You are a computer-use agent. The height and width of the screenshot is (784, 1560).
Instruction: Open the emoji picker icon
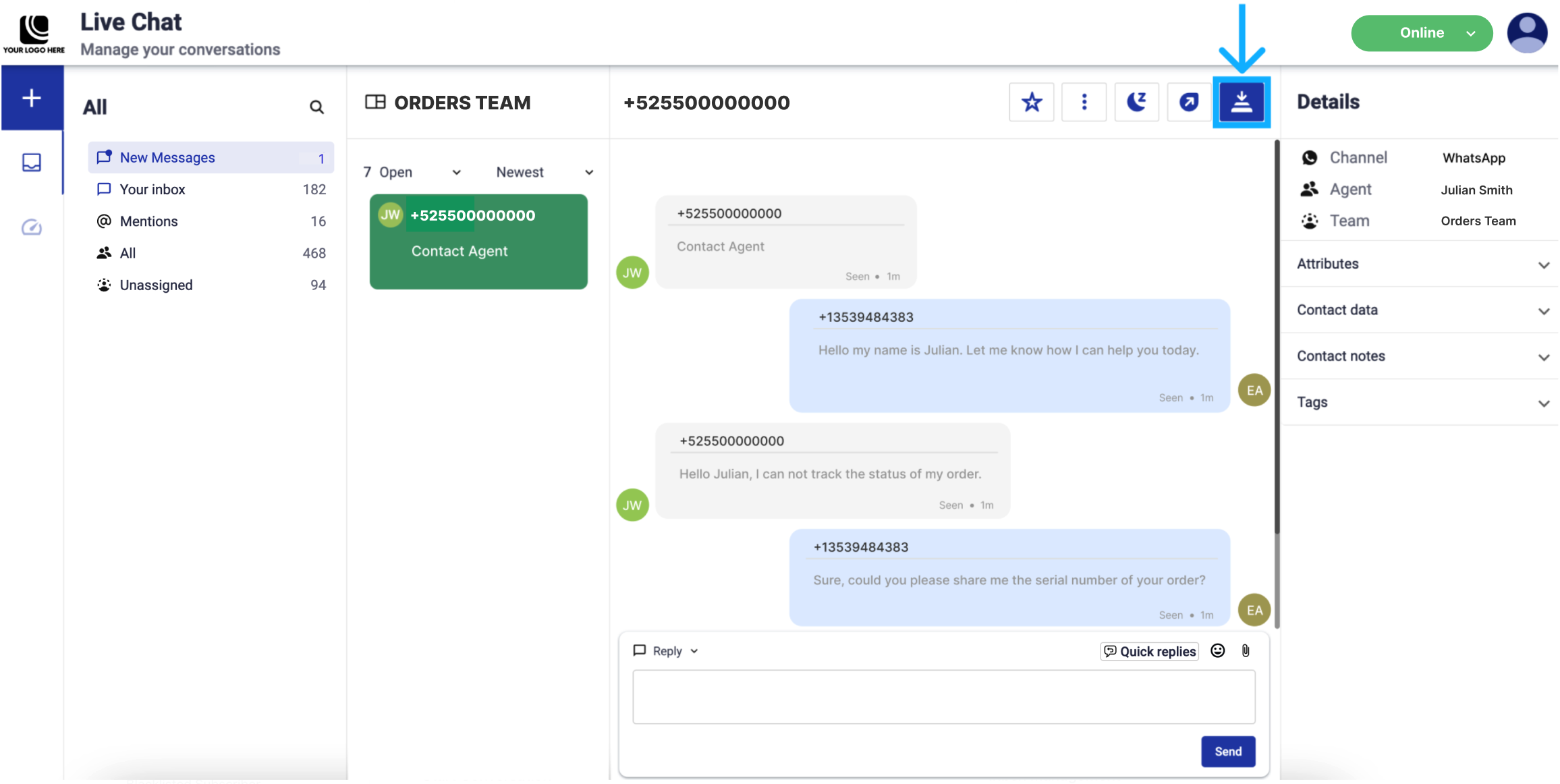[1217, 650]
